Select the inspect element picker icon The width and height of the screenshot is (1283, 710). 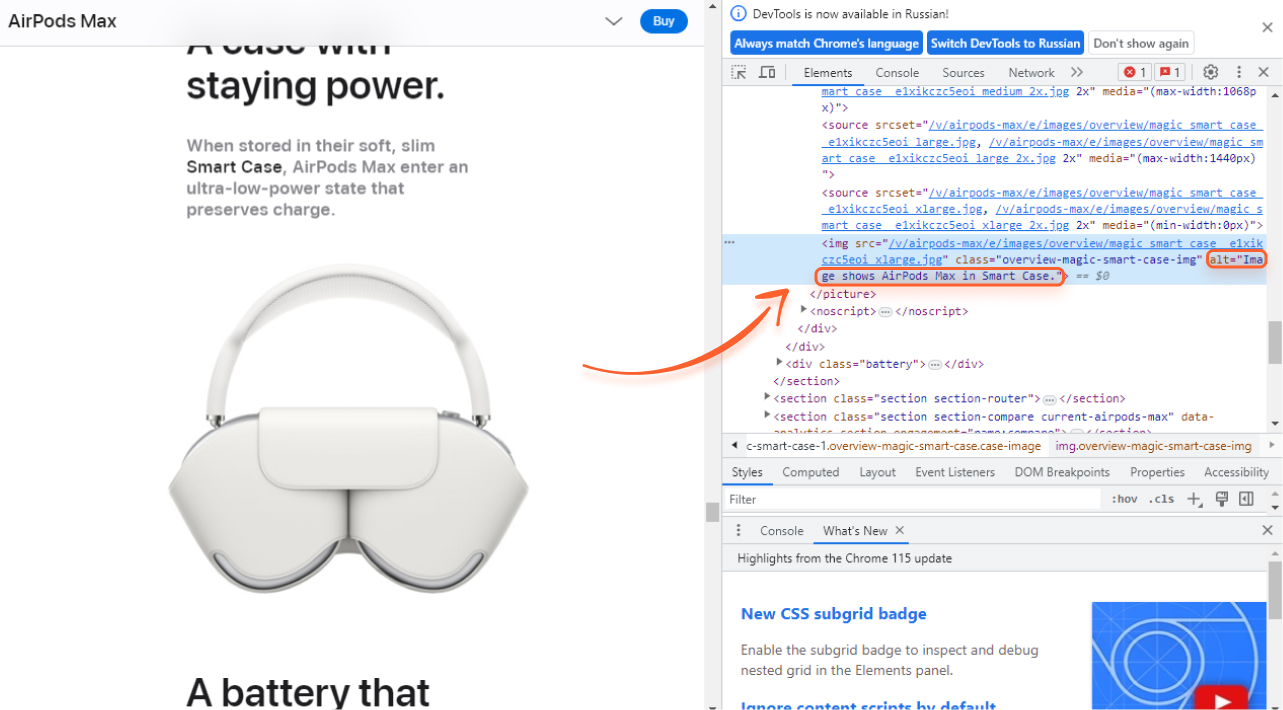click(739, 72)
